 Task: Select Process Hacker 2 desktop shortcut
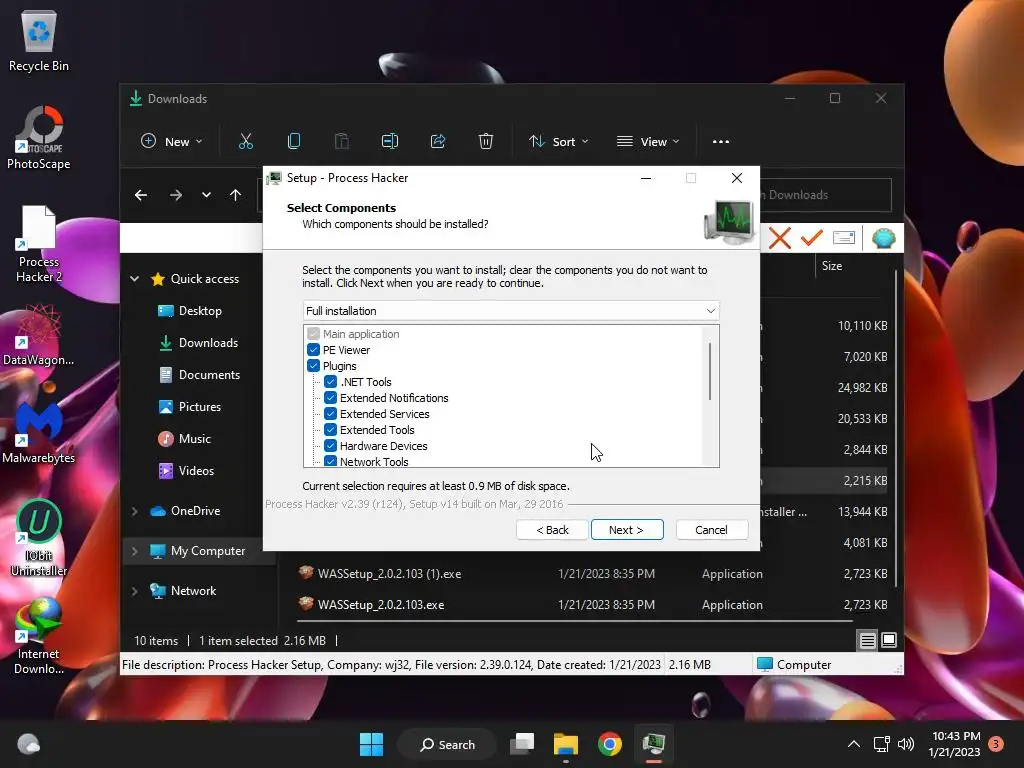[x=39, y=244]
